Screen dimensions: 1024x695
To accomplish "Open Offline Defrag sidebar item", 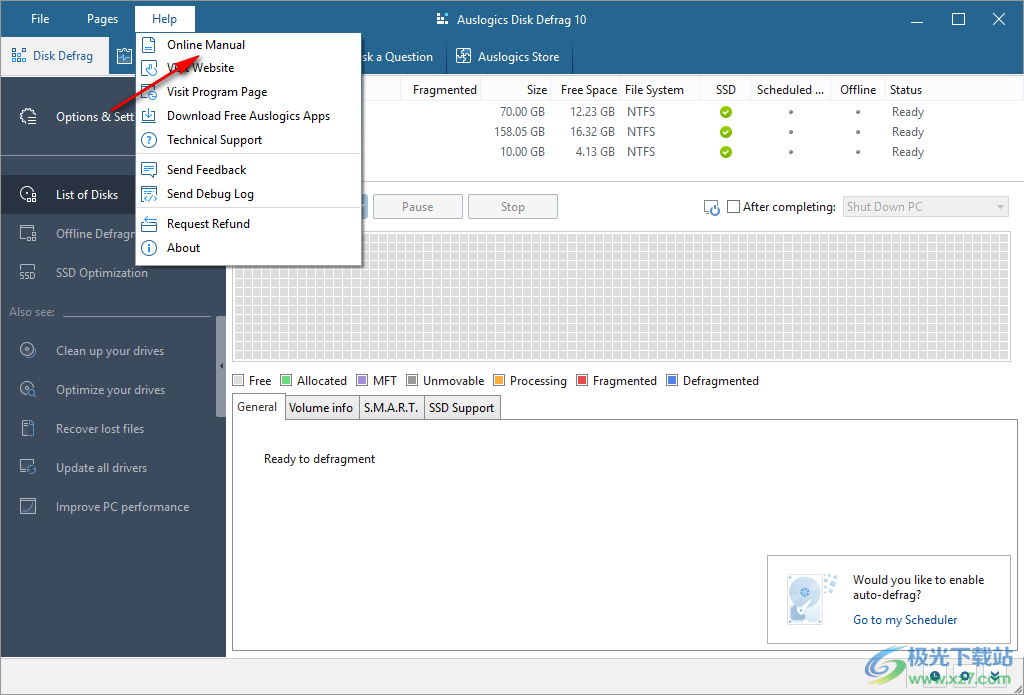I will coord(68,234).
